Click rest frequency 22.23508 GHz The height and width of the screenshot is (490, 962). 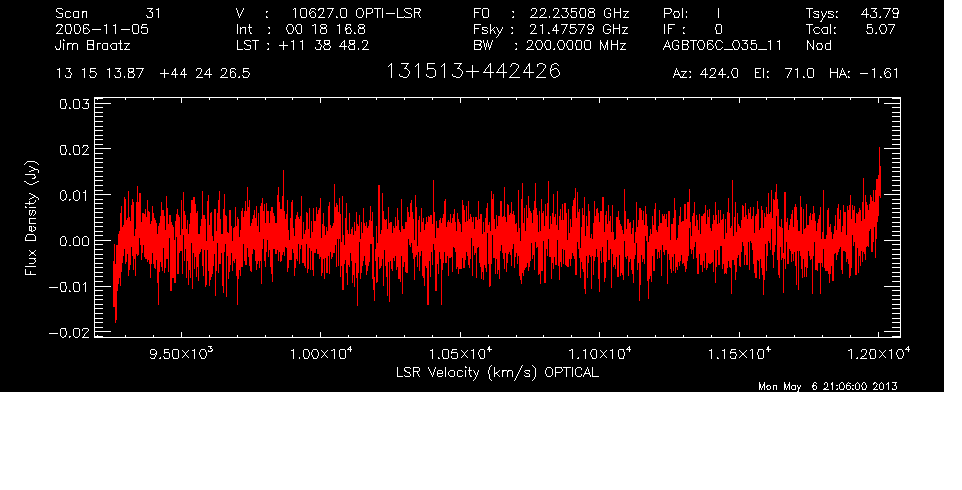[580, 13]
